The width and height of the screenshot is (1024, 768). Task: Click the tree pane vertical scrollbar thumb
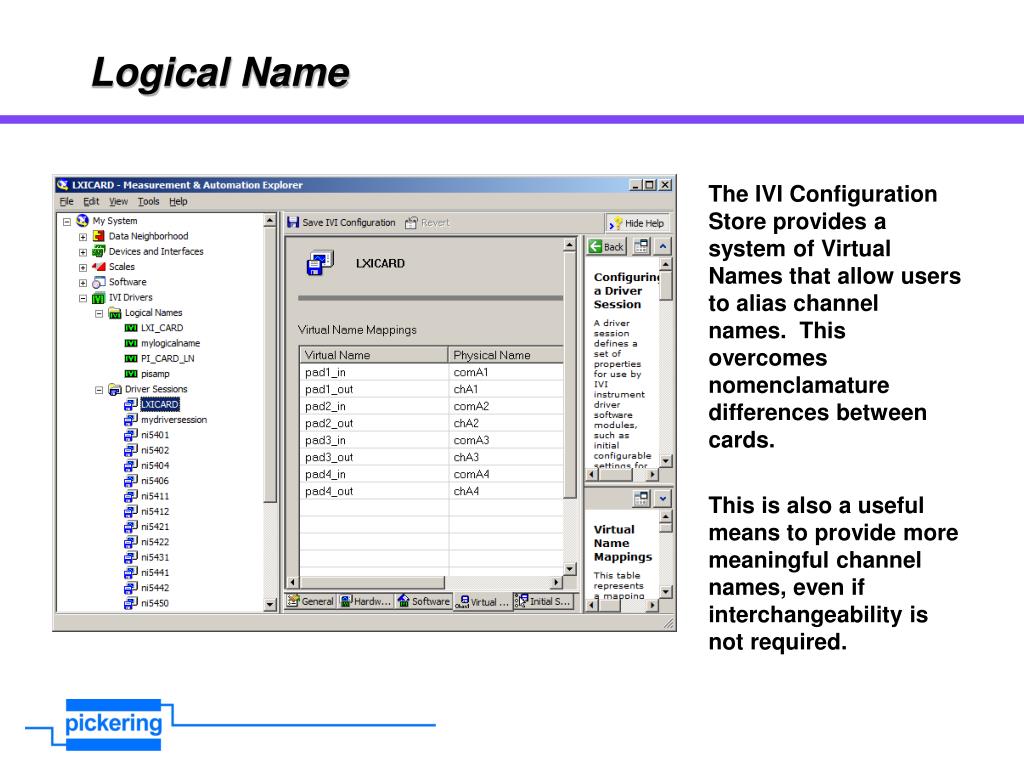270,364
